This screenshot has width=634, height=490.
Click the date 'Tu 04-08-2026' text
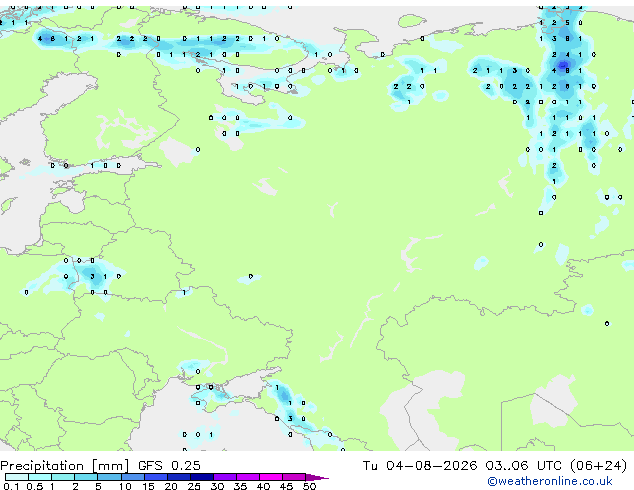[x=420, y=465]
